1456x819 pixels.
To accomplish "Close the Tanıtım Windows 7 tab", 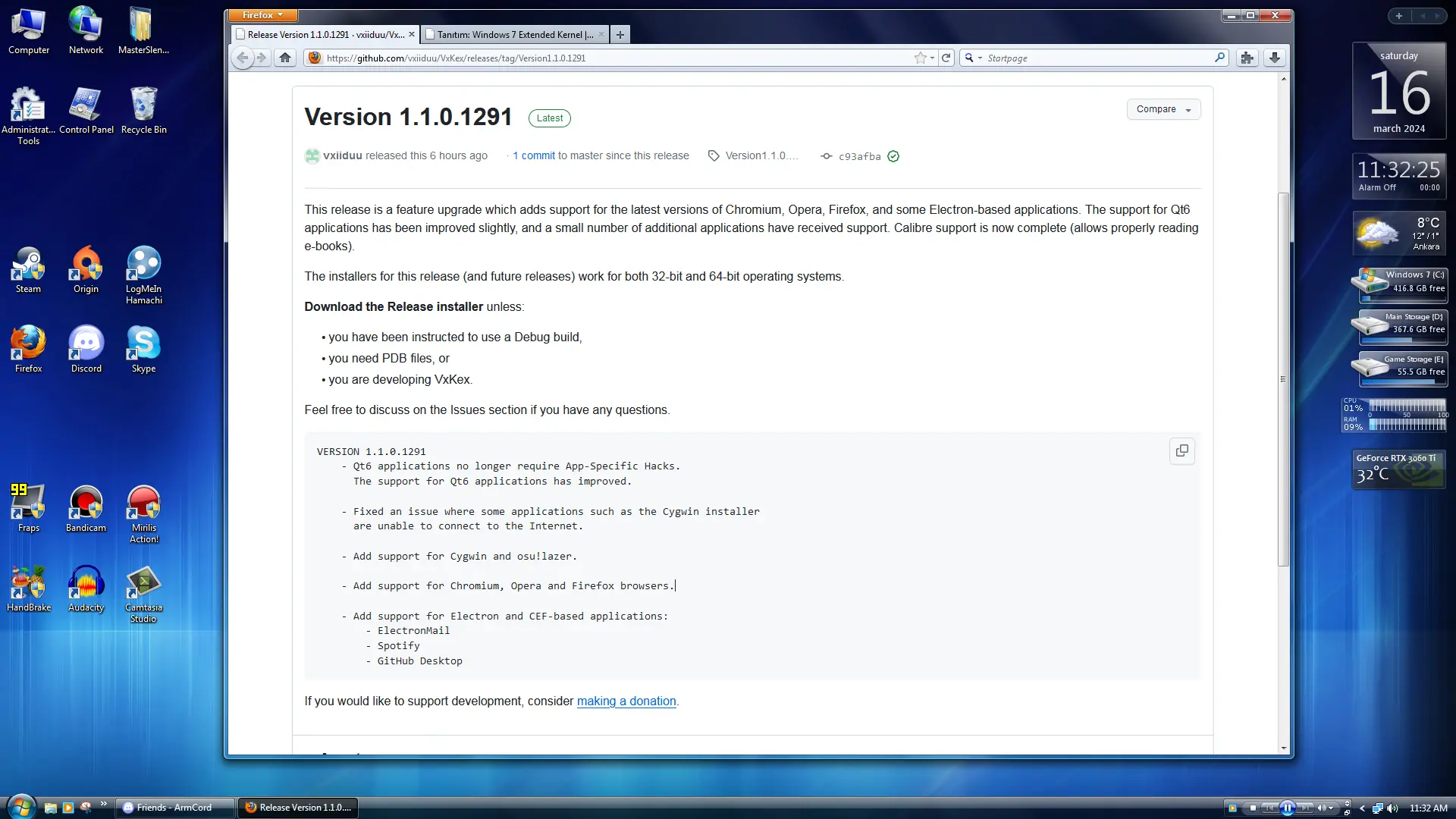I will coord(601,34).
